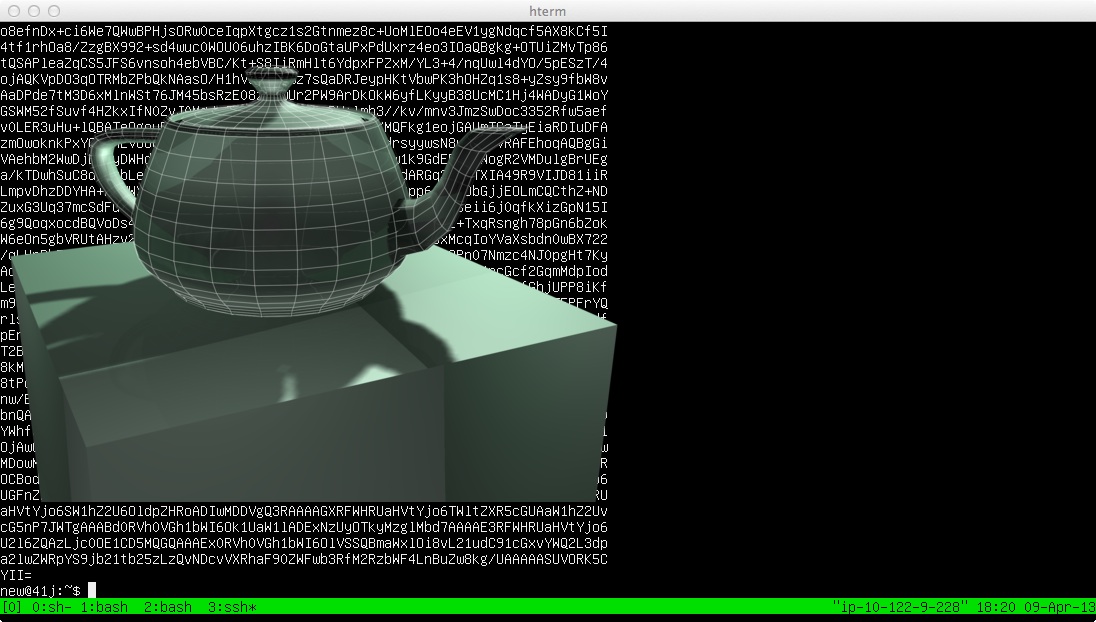Click the tmux session indicator "[0]"
The image size is (1096, 622).
pos(12,607)
